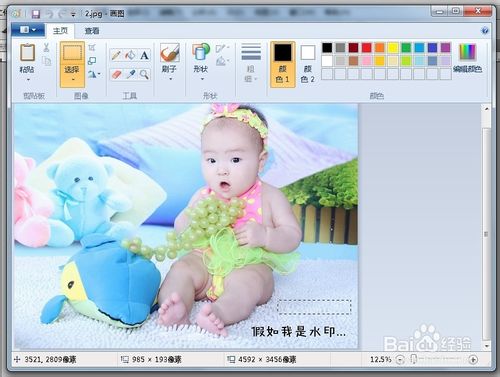Expand the Select options arrow
The height and width of the screenshot is (377, 500).
(x=73, y=80)
